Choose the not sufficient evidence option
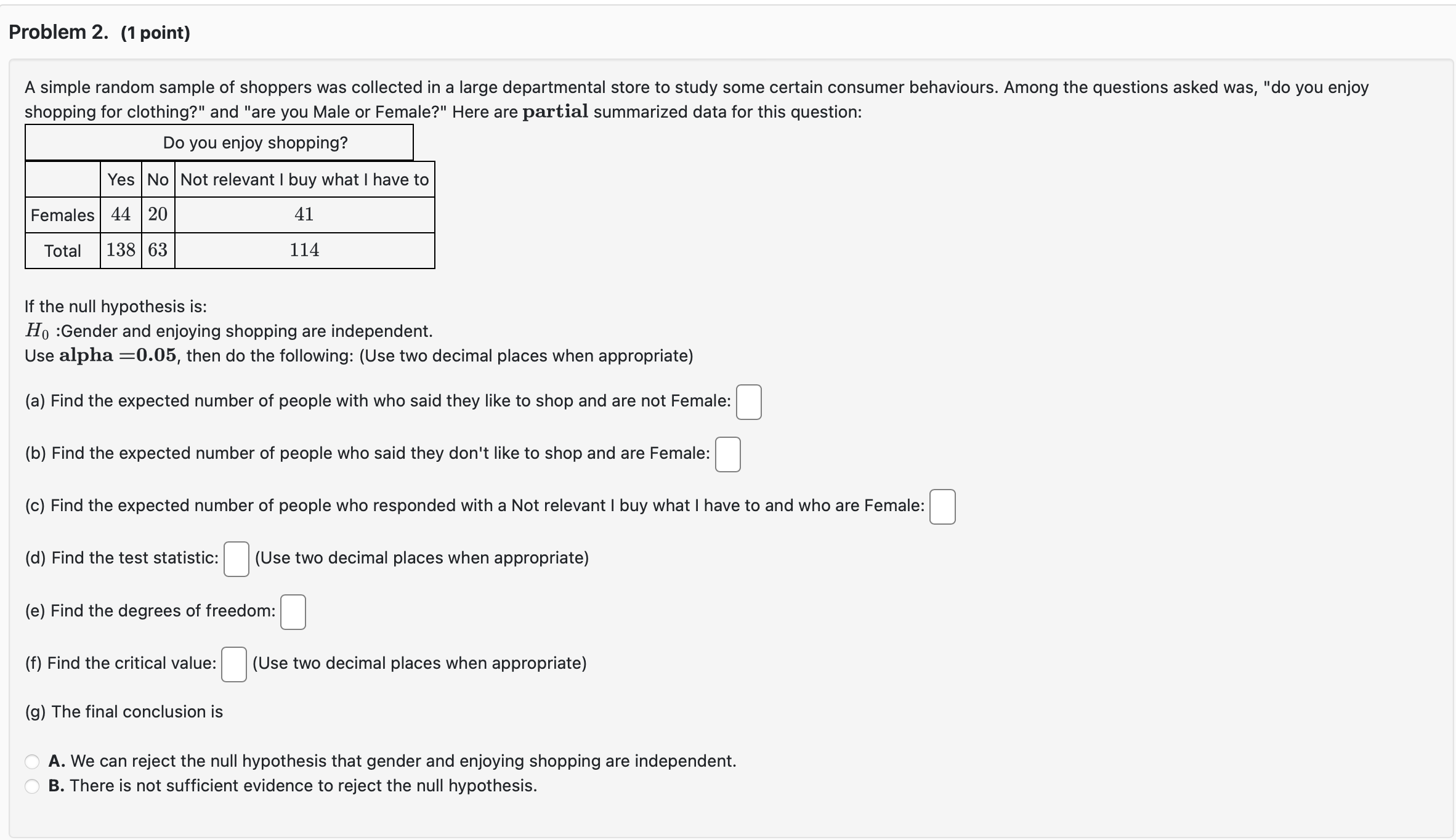Viewport: 1456px width, 840px height. coord(31,786)
